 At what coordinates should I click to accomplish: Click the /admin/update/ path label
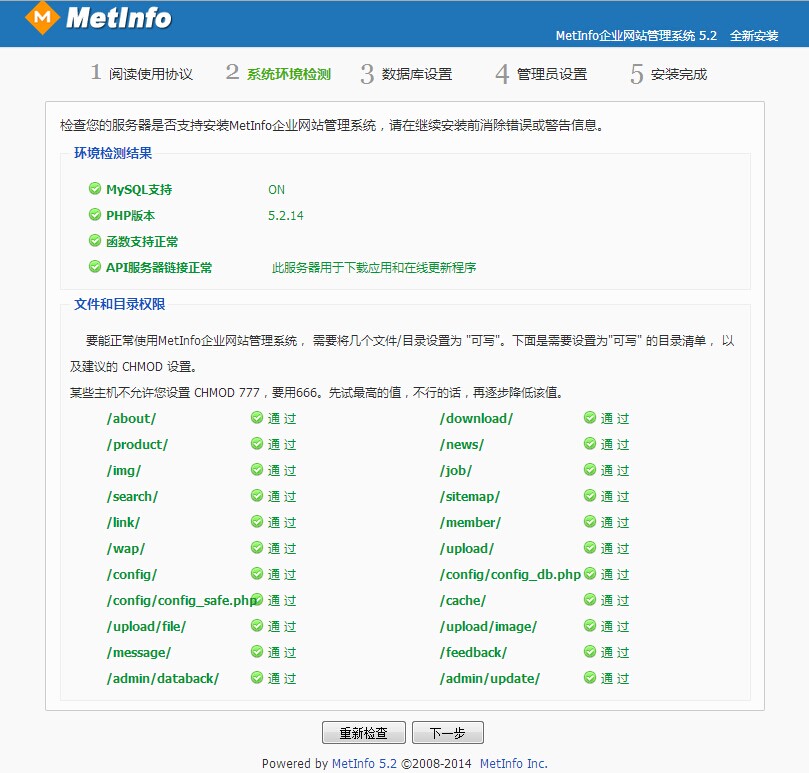(x=490, y=679)
